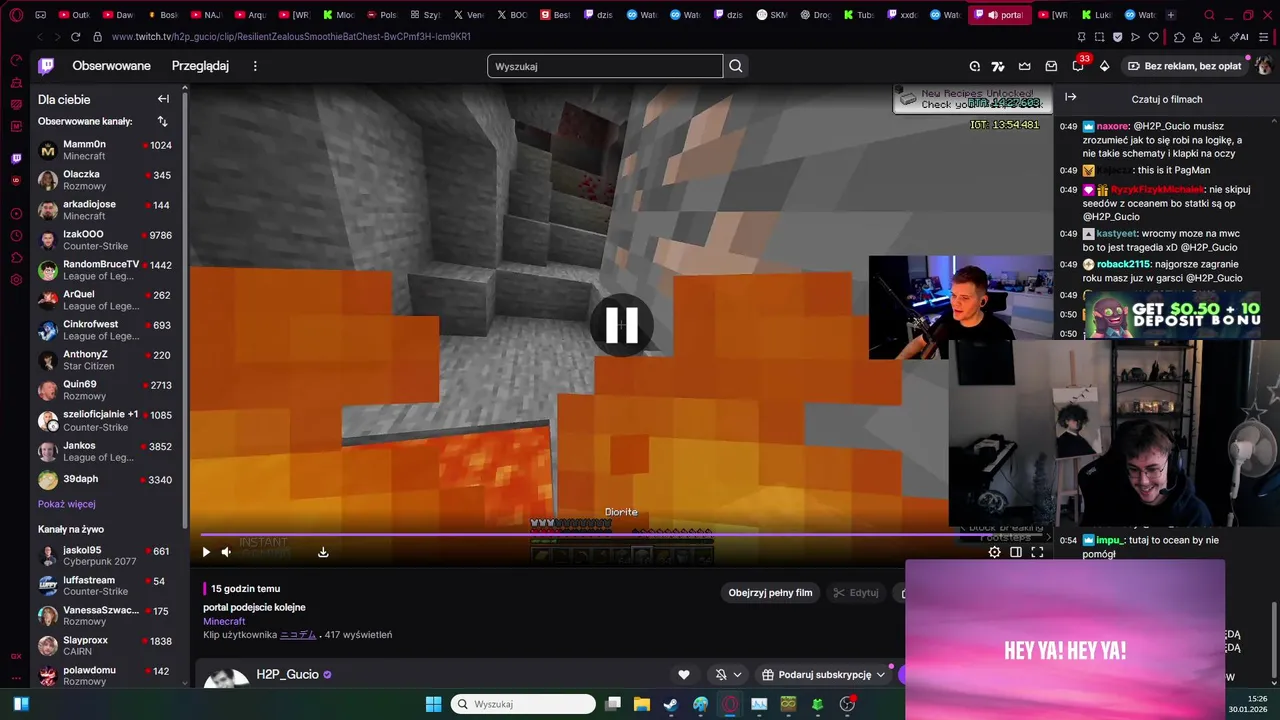Open H2P_Gucio channel name

click(287, 675)
